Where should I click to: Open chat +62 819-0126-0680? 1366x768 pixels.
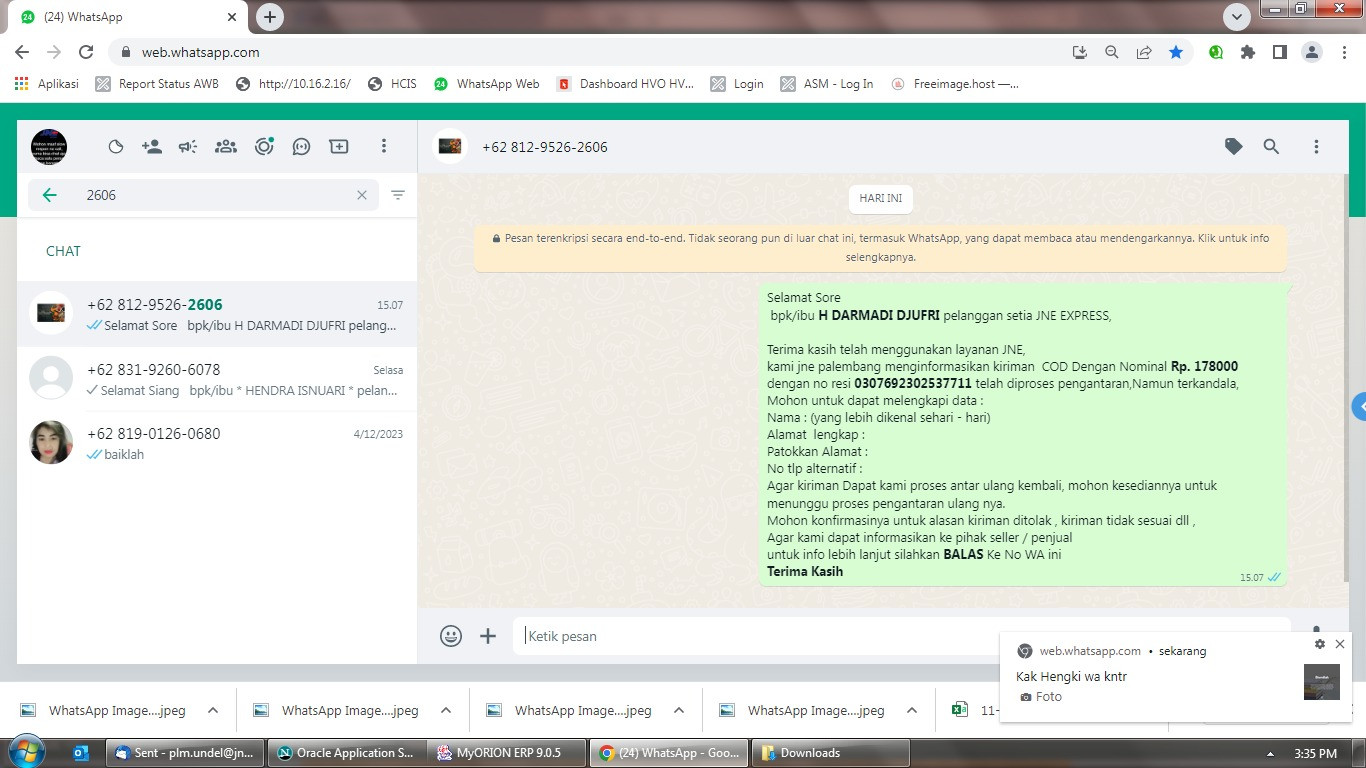[x=217, y=443]
